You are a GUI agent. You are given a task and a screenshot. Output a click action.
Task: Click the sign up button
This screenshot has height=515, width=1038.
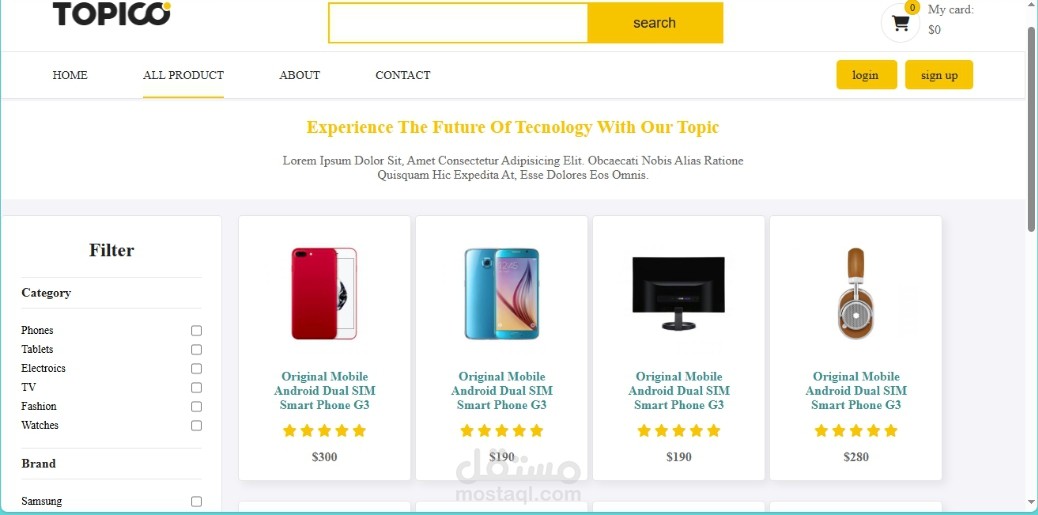tap(939, 75)
